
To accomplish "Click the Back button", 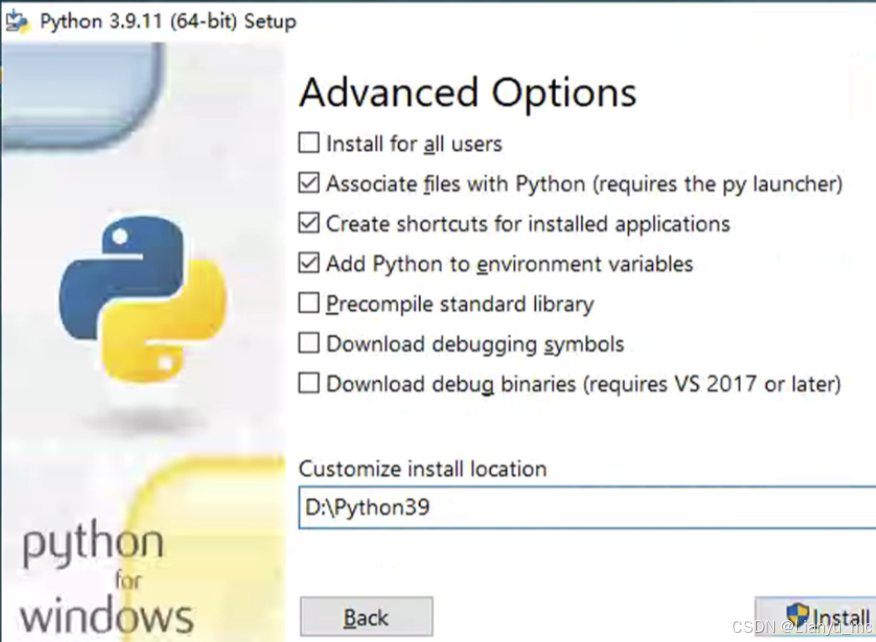I will [366, 617].
